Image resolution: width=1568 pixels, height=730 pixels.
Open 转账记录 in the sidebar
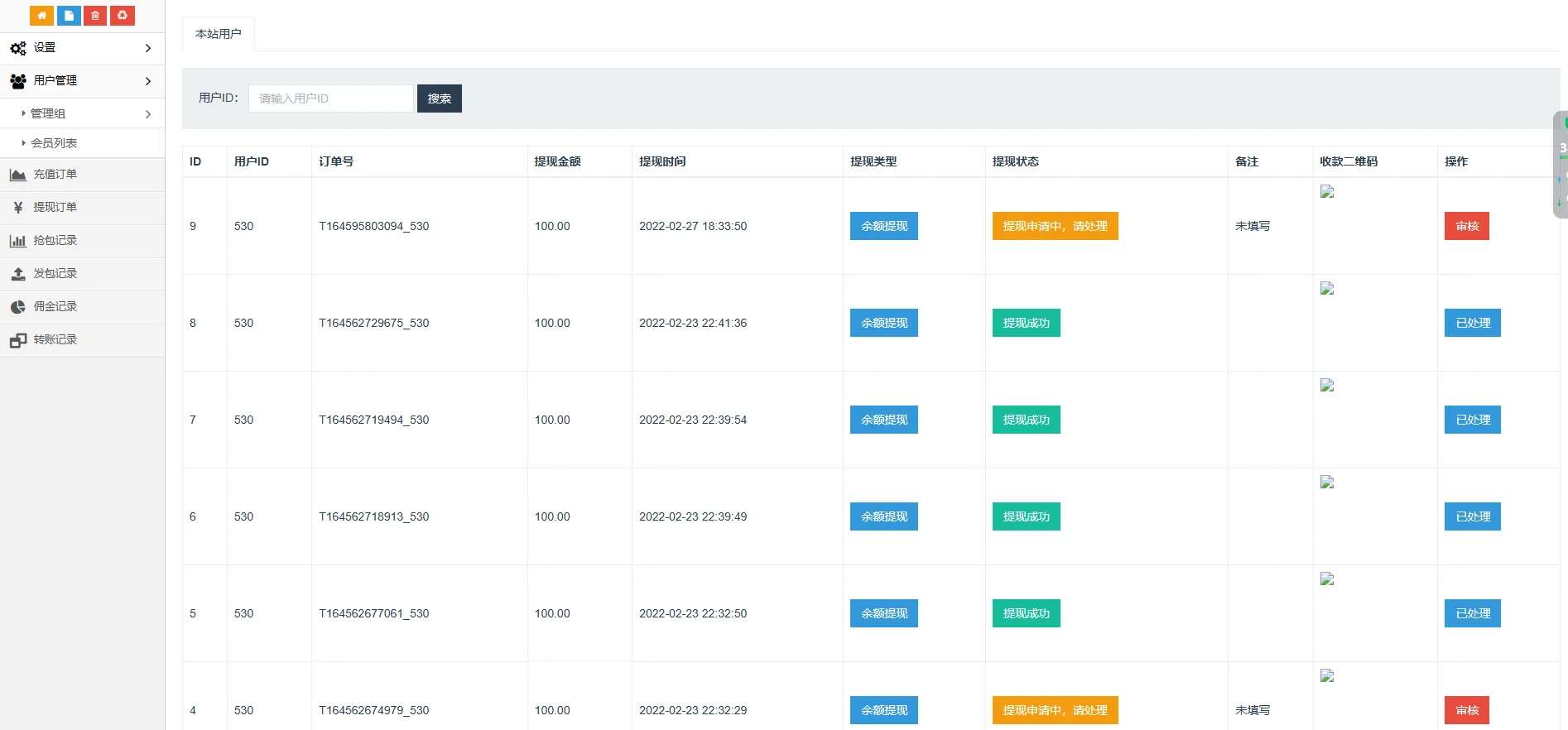[x=55, y=340]
